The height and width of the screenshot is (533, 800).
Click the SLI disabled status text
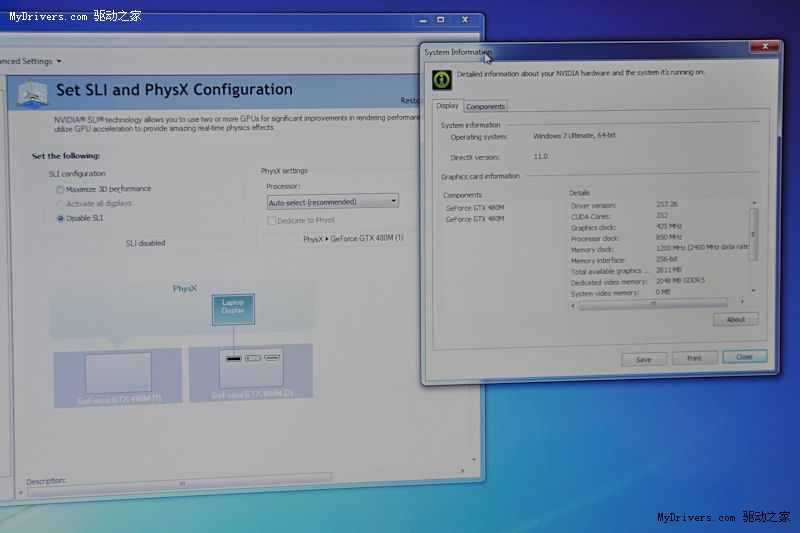click(145, 243)
